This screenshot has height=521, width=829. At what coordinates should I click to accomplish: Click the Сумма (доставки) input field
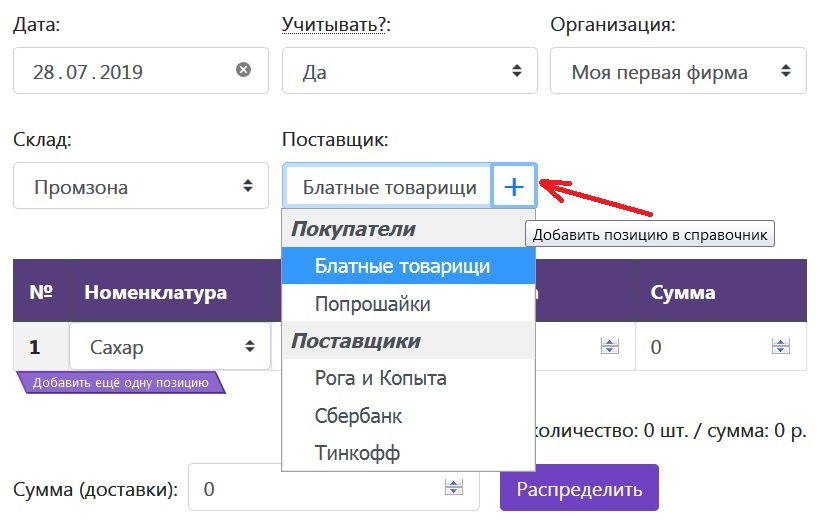pos(315,489)
